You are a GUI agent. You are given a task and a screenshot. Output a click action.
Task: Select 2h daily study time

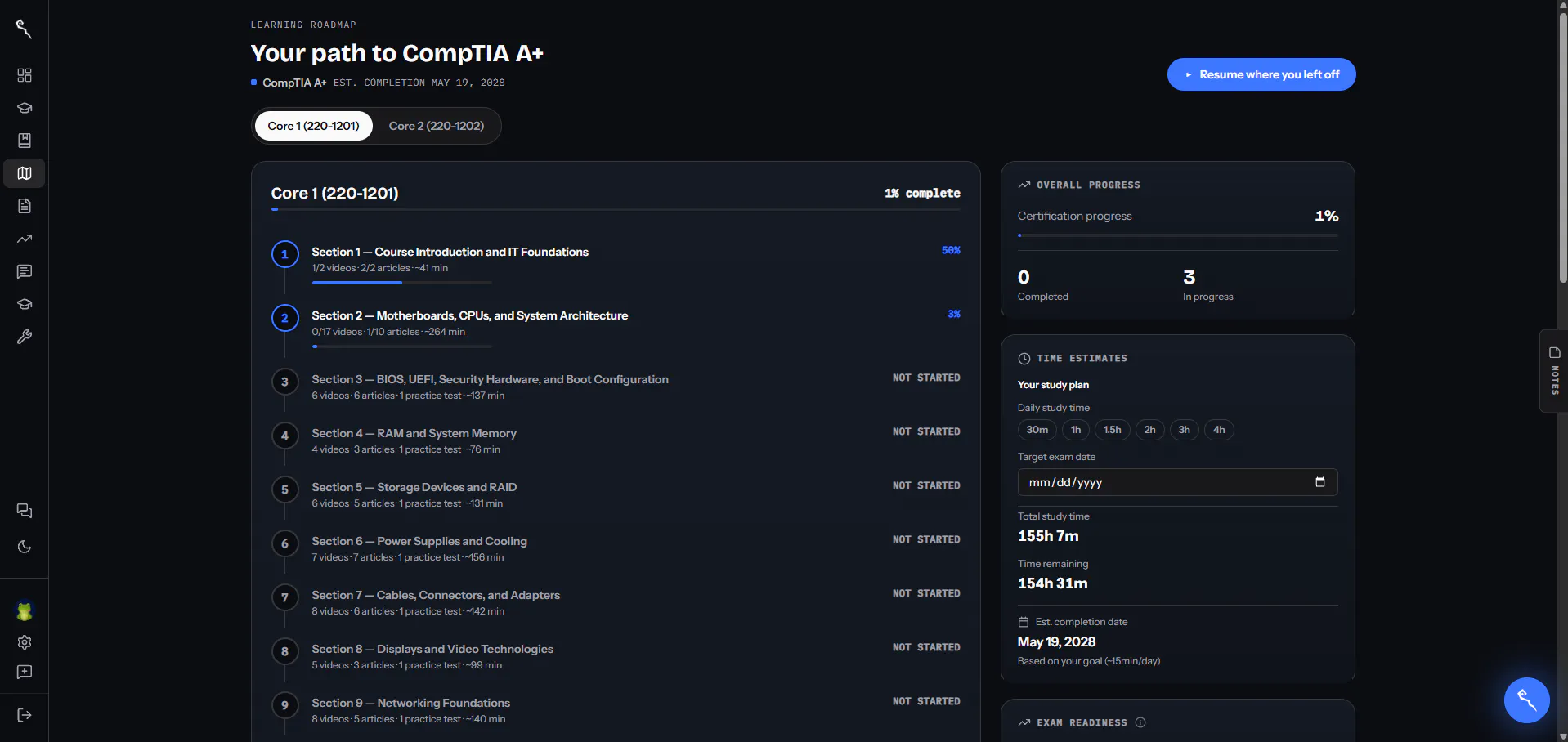click(x=1150, y=430)
